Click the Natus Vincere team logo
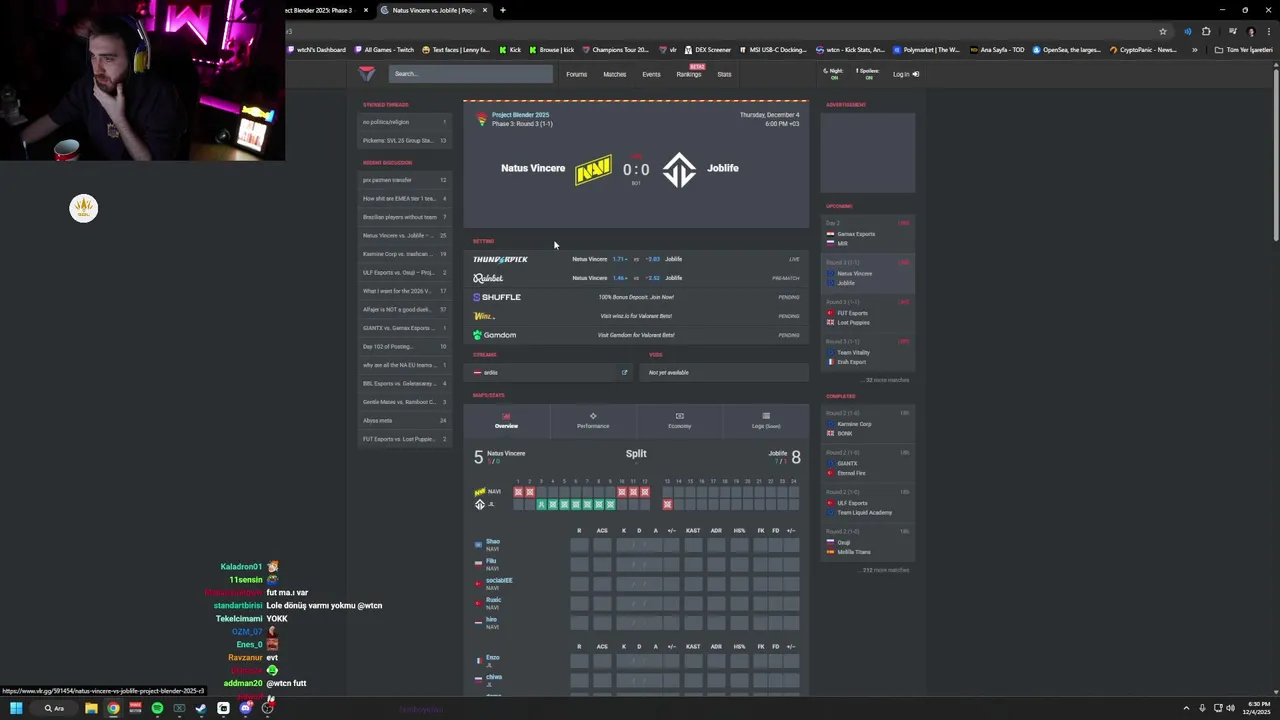This screenshot has width=1280, height=720. point(593,169)
